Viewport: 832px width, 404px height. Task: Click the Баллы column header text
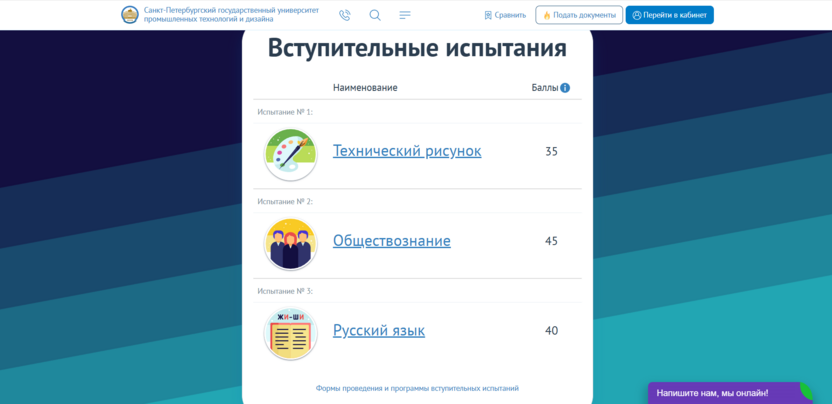tap(545, 88)
